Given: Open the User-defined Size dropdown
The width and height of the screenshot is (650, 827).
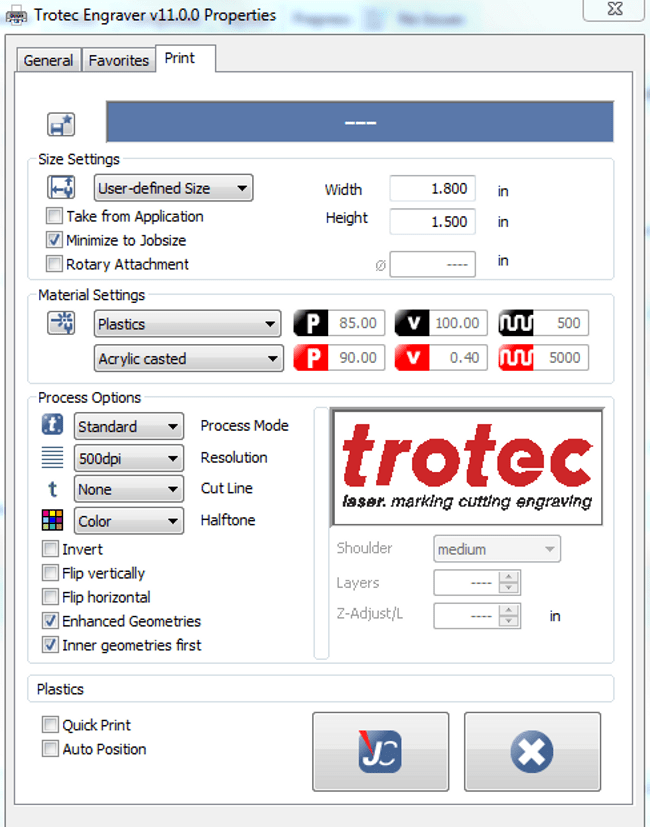Looking at the screenshot, I should [x=174, y=188].
